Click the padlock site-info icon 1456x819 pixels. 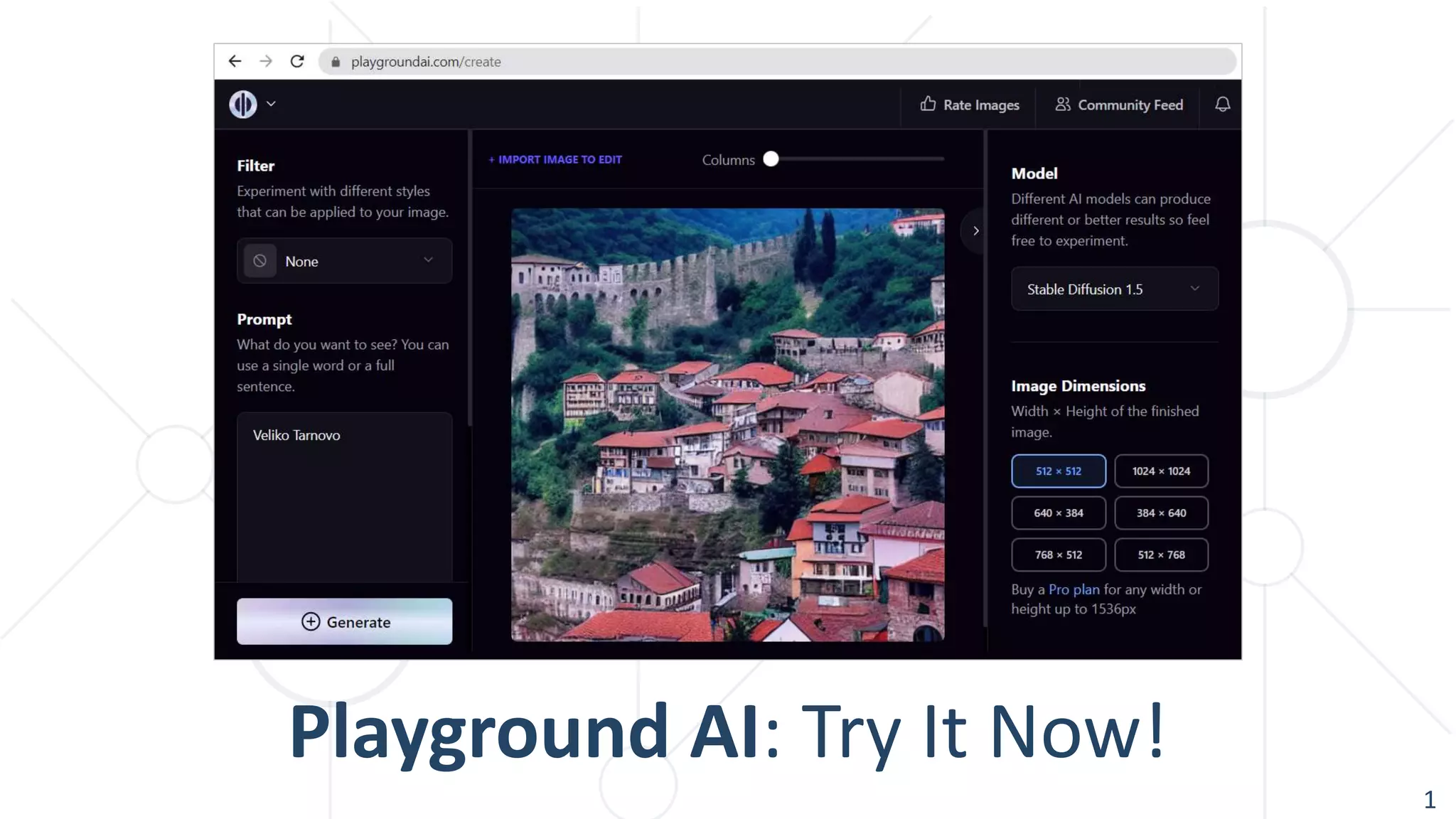tap(336, 62)
